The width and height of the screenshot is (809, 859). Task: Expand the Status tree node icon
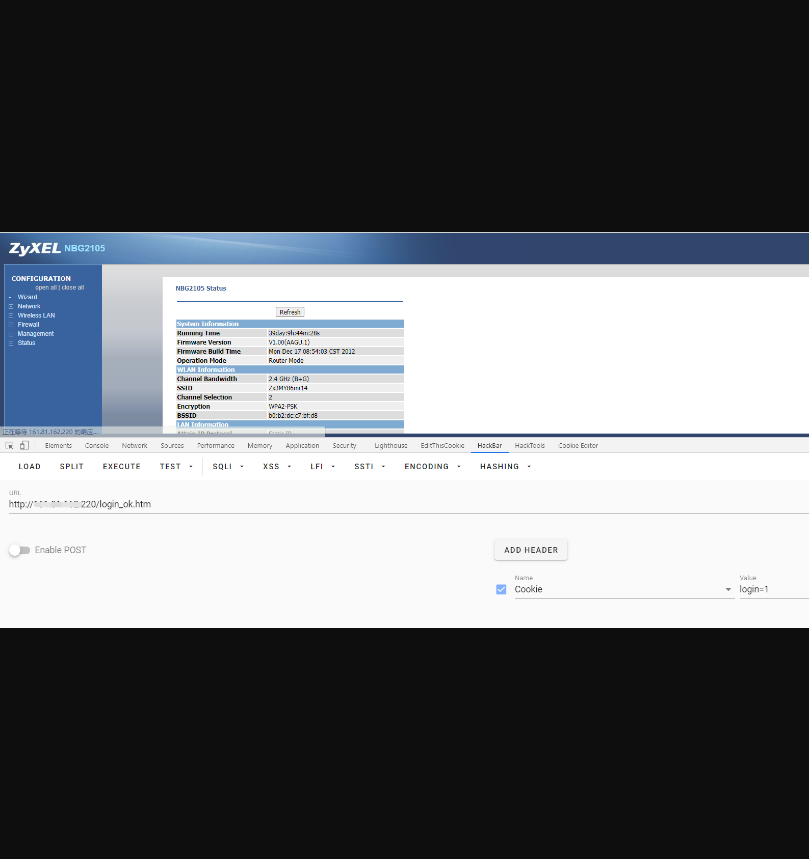pyautogui.click(x=11, y=343)
